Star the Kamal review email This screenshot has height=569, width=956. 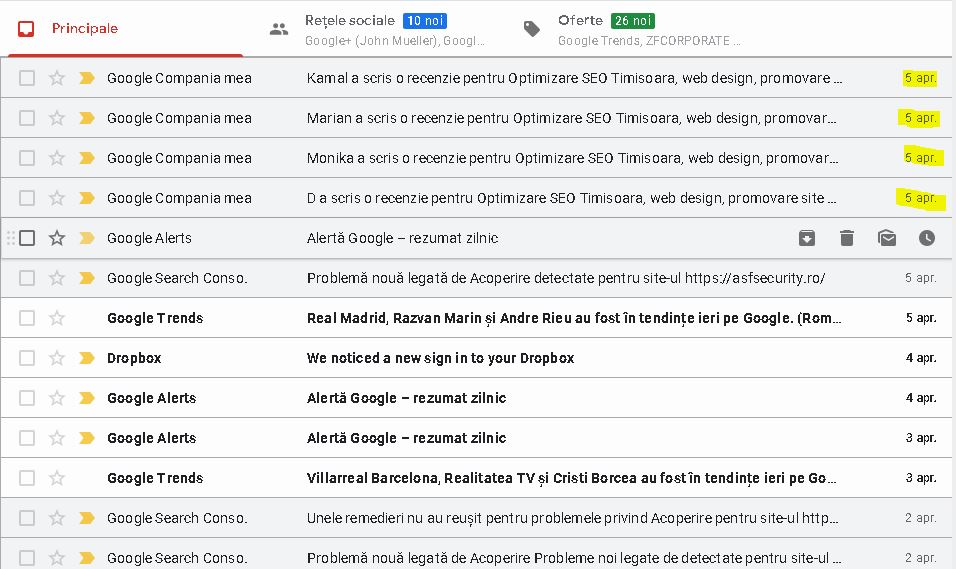57,78
